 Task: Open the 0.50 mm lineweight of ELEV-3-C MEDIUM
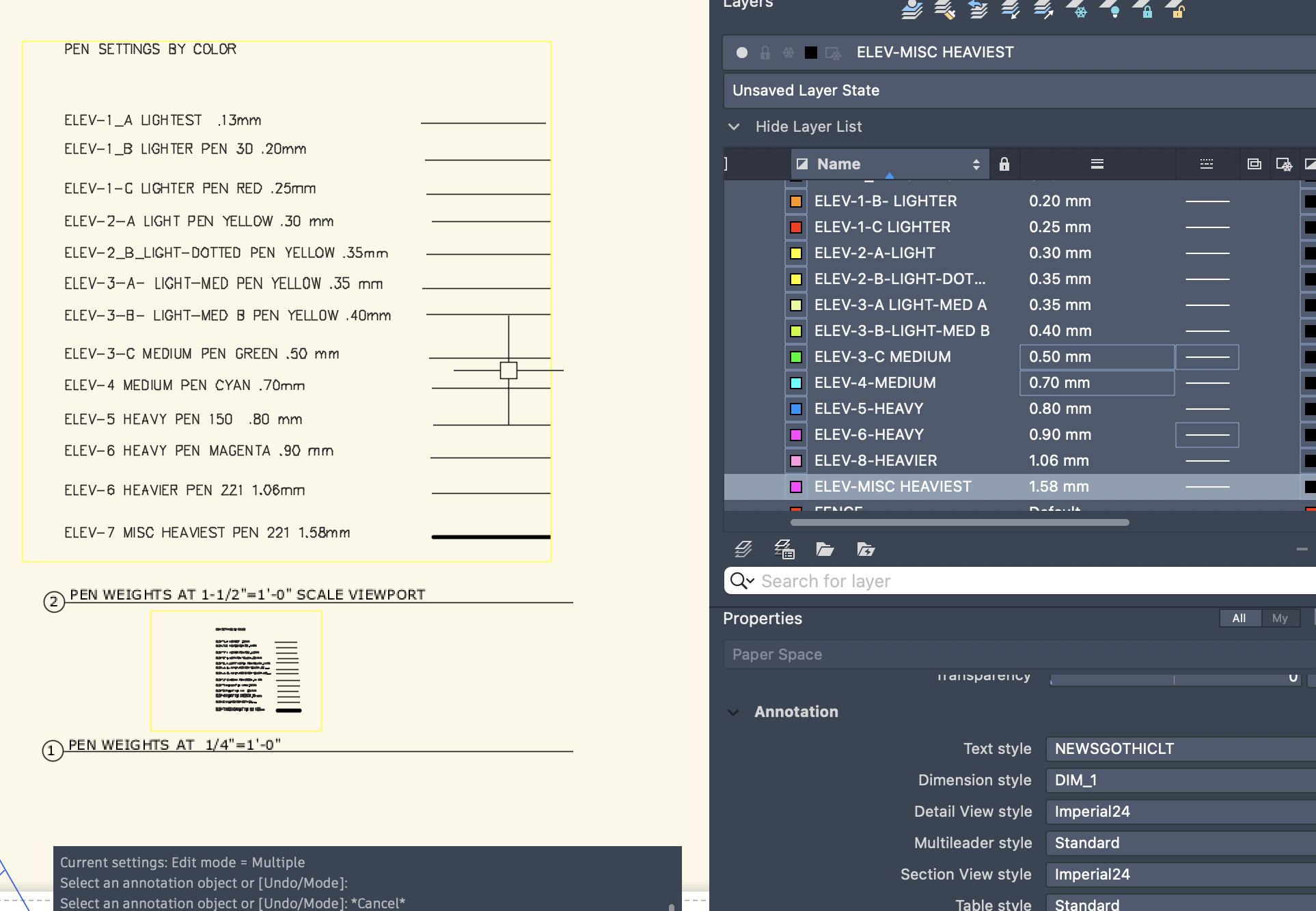[x=1097, y=357]
